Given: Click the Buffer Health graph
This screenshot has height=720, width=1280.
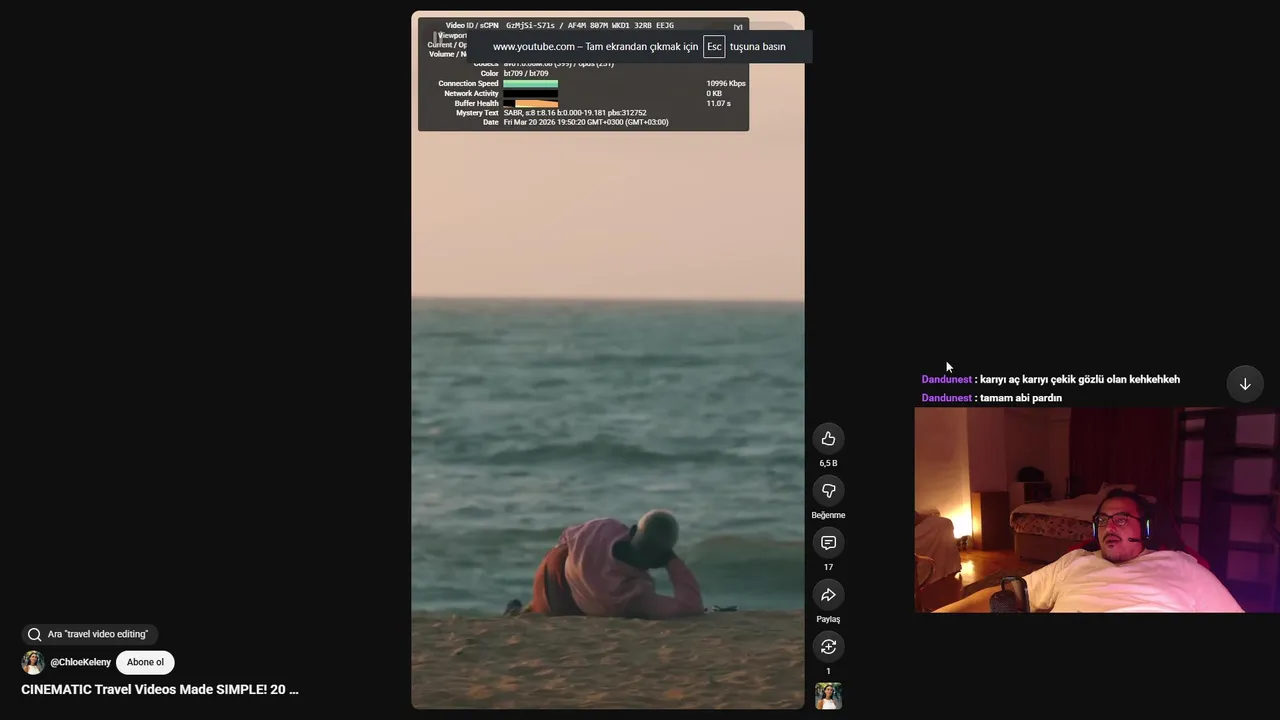Looking at the screenshot, I should 530,103.
